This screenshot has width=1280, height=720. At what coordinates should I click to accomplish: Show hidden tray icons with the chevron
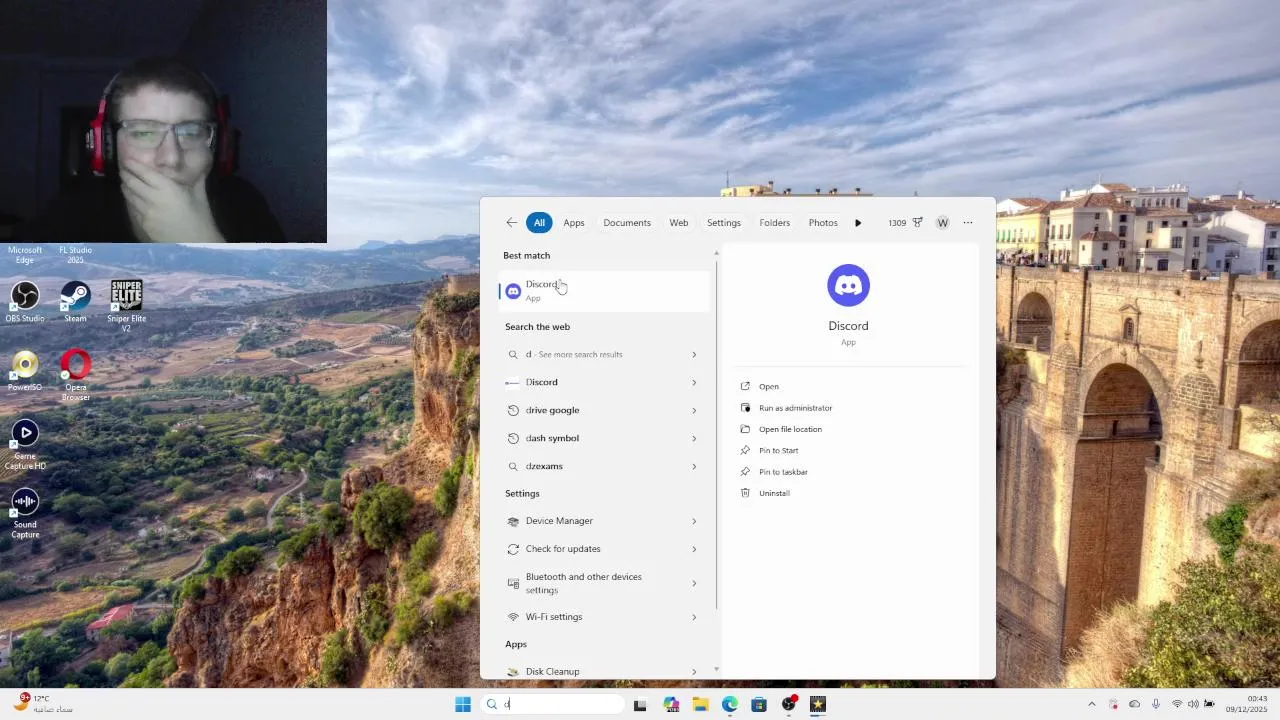[1091, 704]
